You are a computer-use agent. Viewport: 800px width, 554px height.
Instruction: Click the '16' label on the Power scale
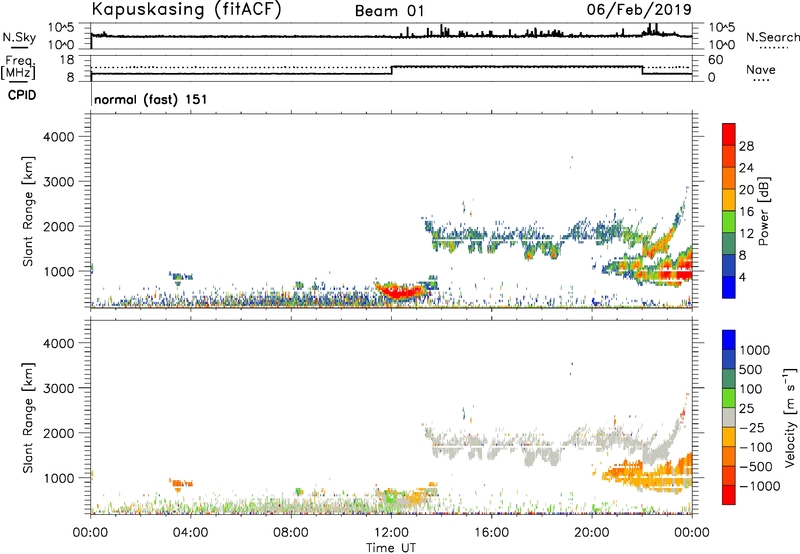point(746,212)
